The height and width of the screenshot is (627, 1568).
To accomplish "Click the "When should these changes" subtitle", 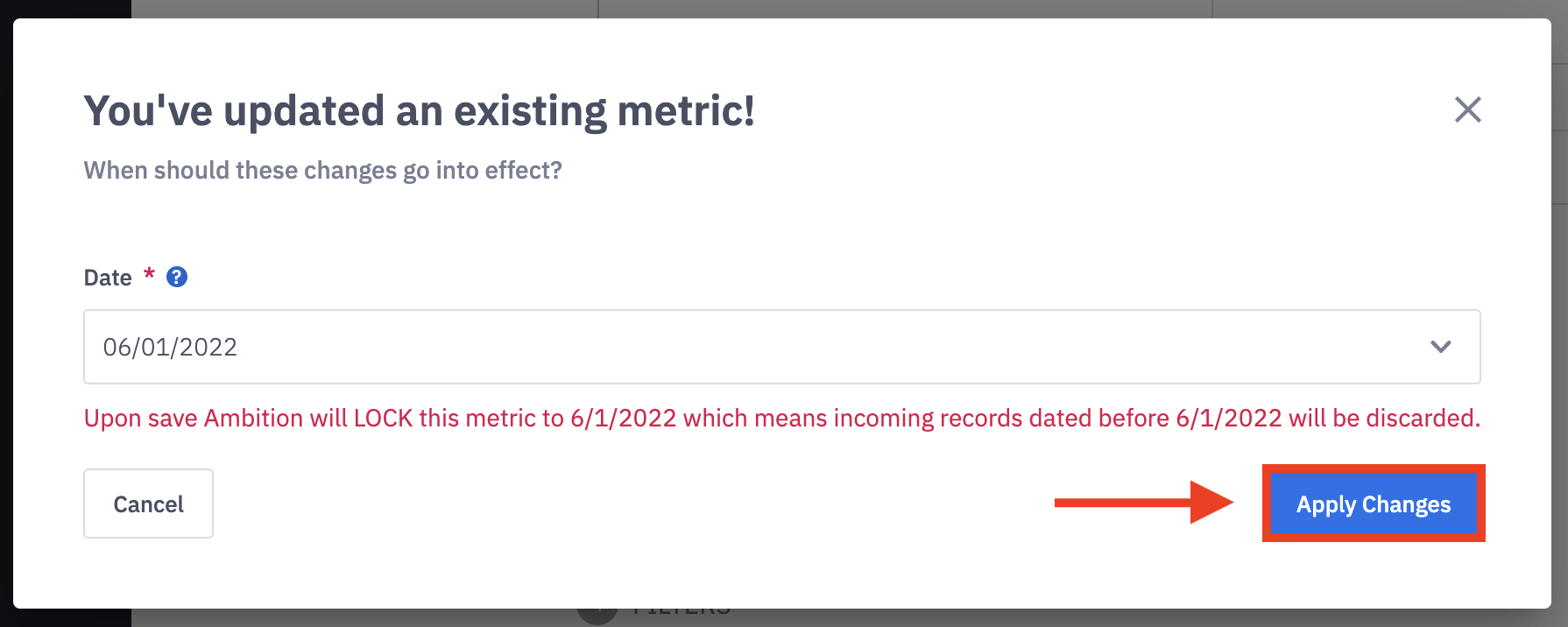I will [322, 170].
